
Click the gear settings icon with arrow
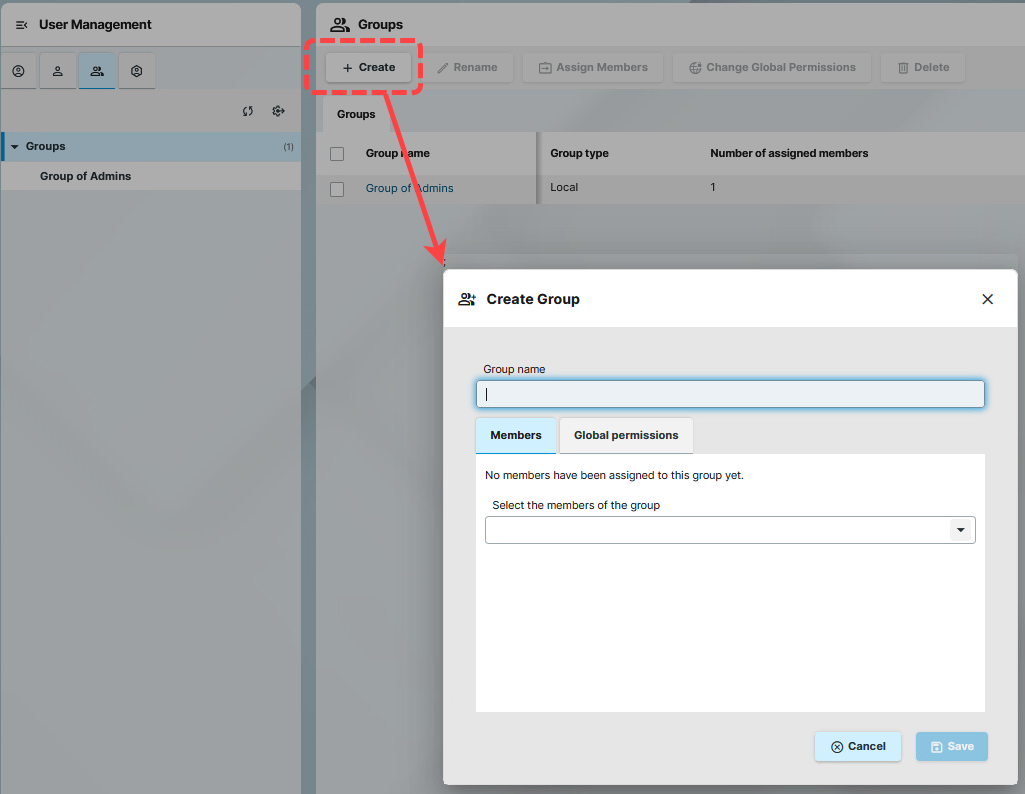click(279, 111)
